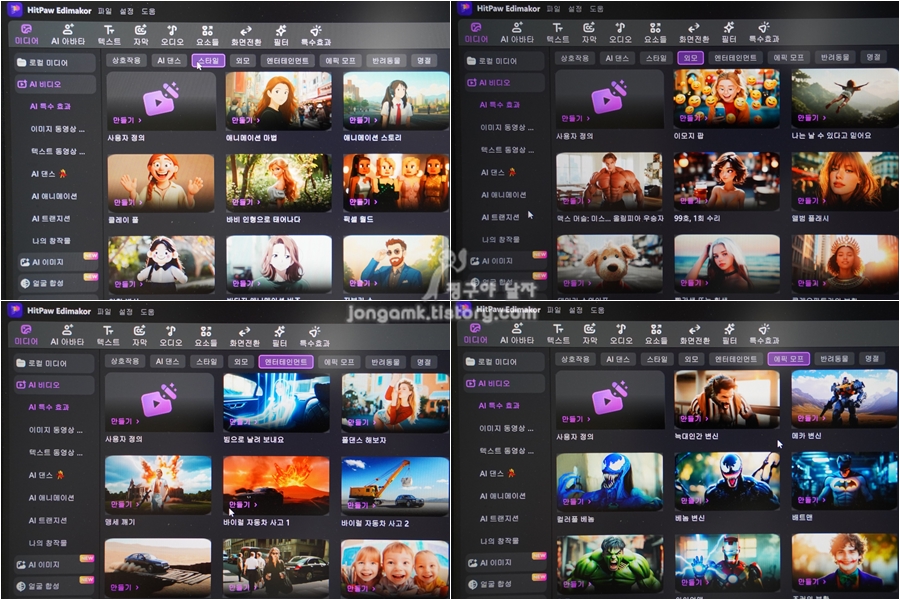Image resolution: width=900 pixels, height=600 pixels.
Task: Open 파일 menu in the 에픽 모프 view
Action: (x=554, y=310)
